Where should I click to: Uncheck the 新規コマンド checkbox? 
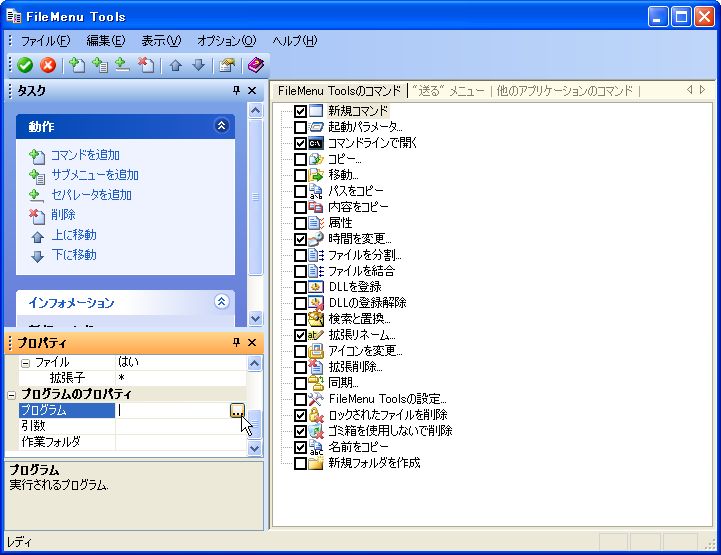(x=300, y=111)
